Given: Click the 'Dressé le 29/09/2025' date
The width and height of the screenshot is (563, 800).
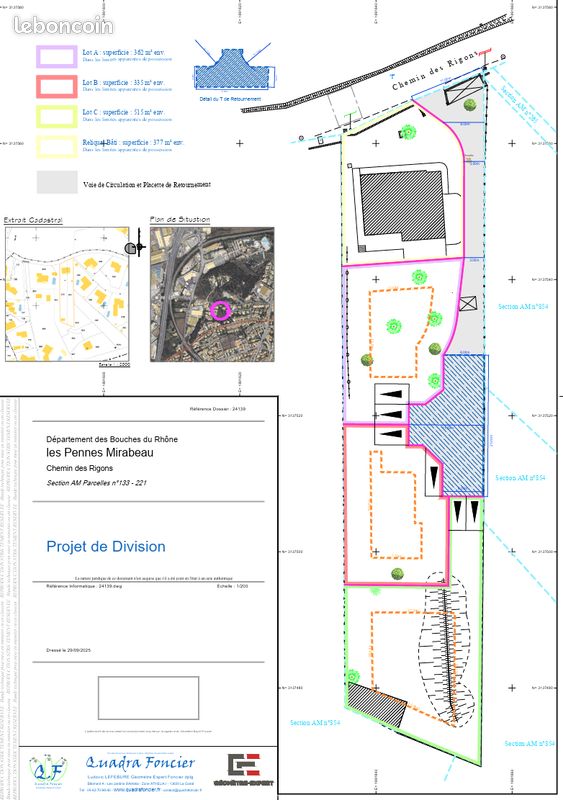Looking at the screenshot, I should (68, 651).
